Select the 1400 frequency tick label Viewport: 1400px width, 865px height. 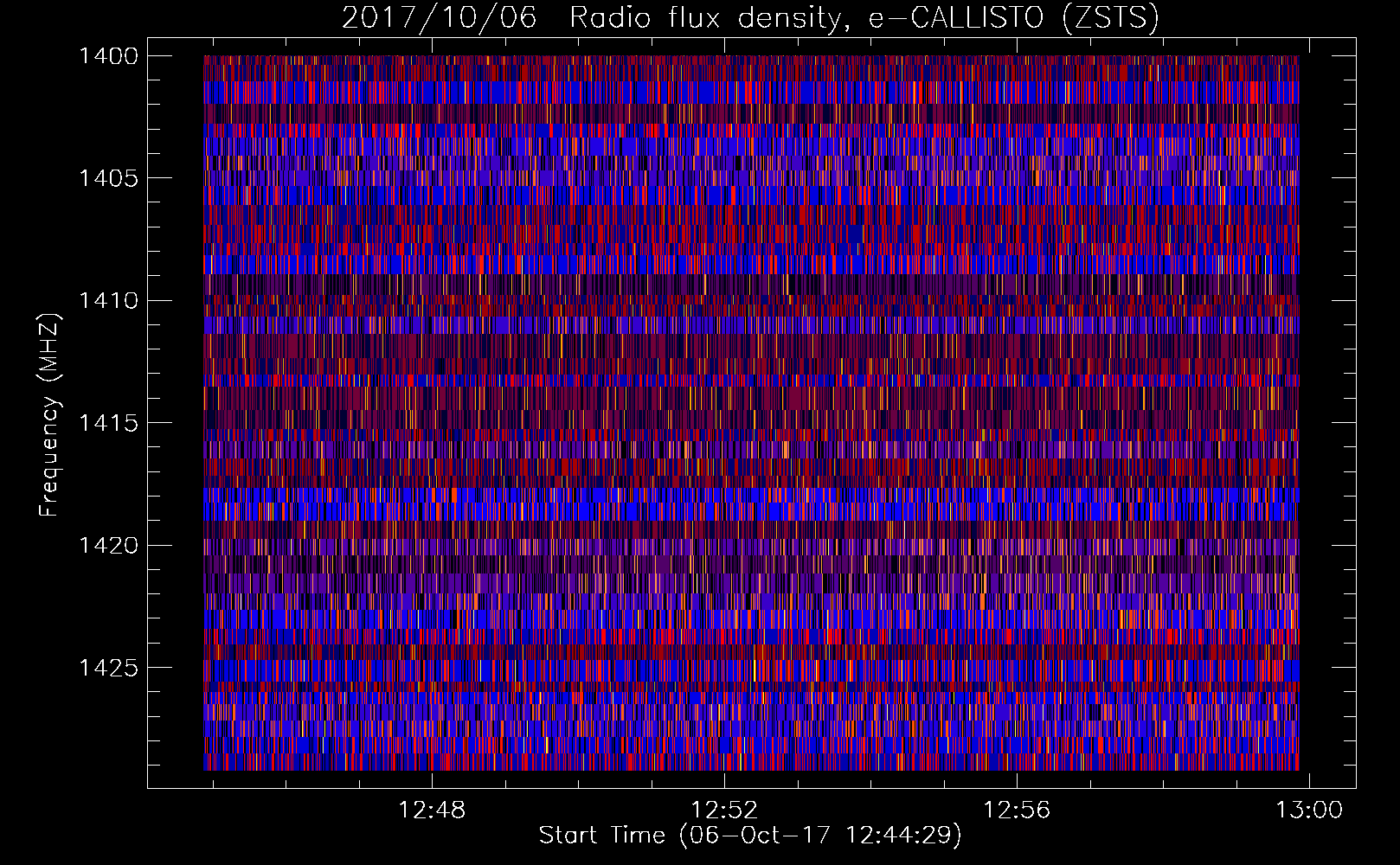pos(108,56)
